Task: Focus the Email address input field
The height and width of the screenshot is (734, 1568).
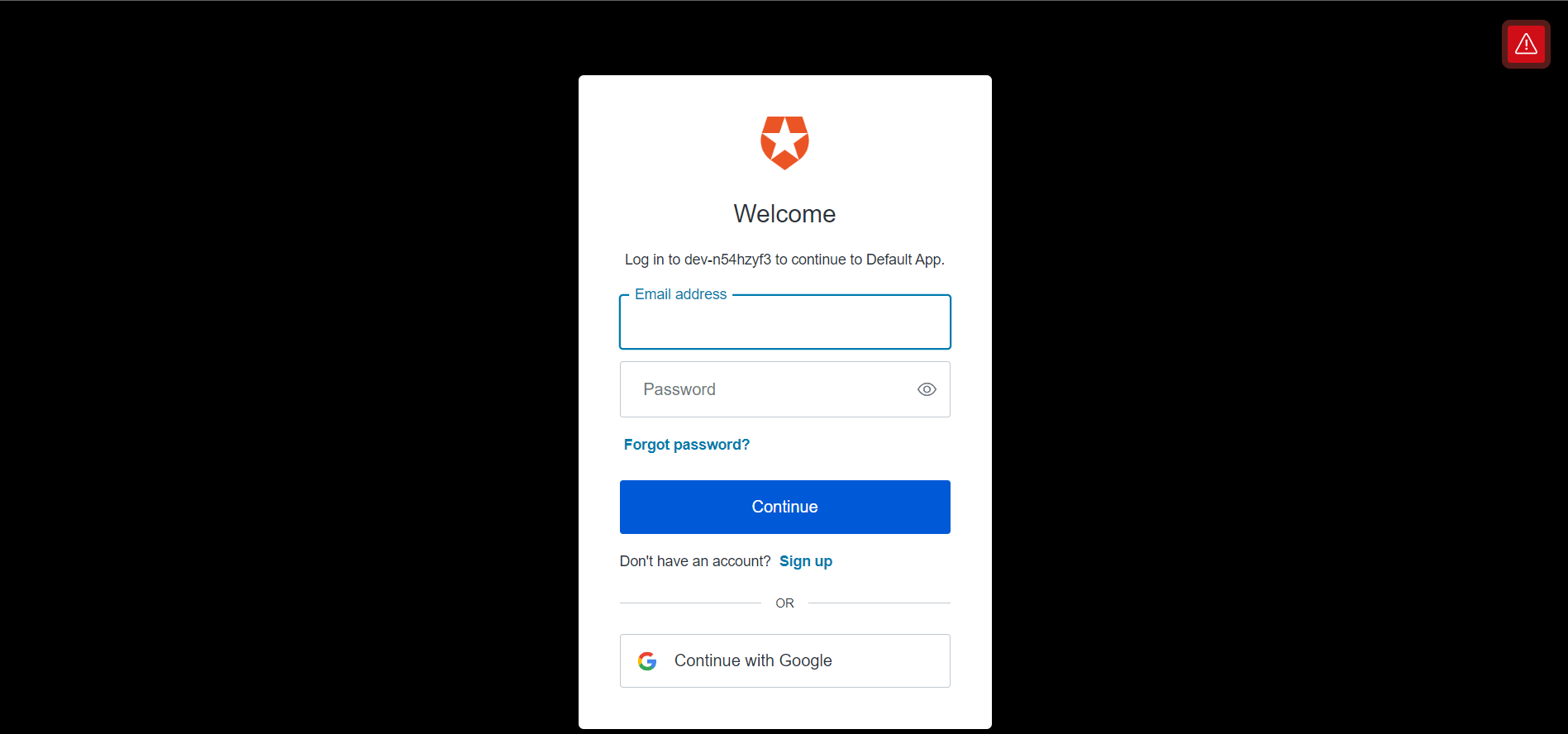Action: [x=784, y=322]
